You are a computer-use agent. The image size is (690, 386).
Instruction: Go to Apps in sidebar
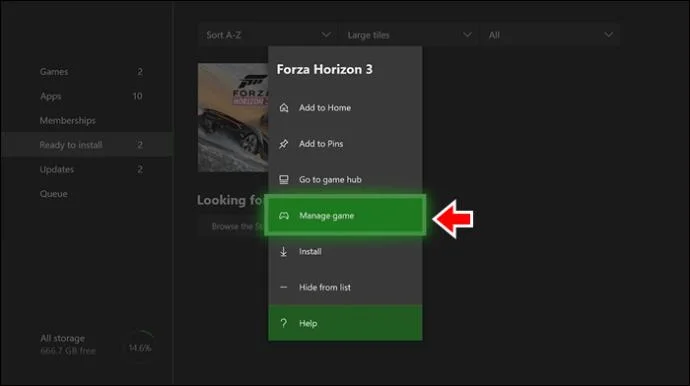point(87,96)
